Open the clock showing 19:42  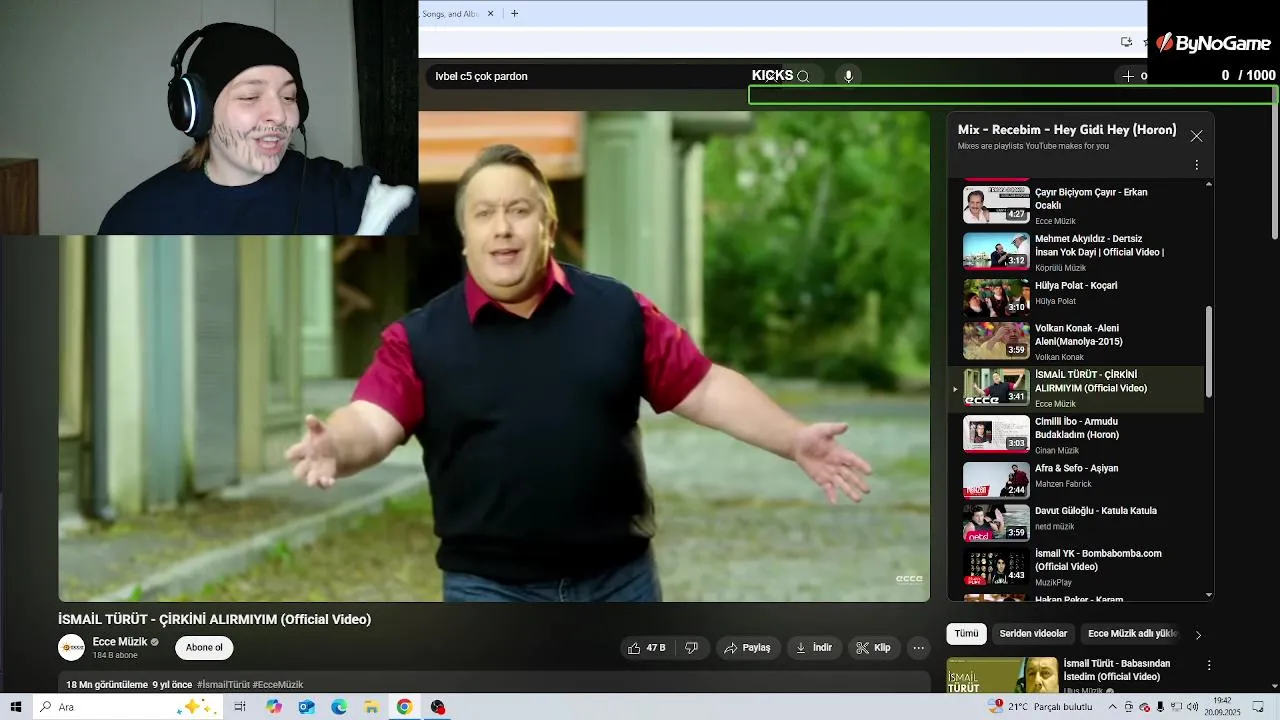coord(1222,707)
